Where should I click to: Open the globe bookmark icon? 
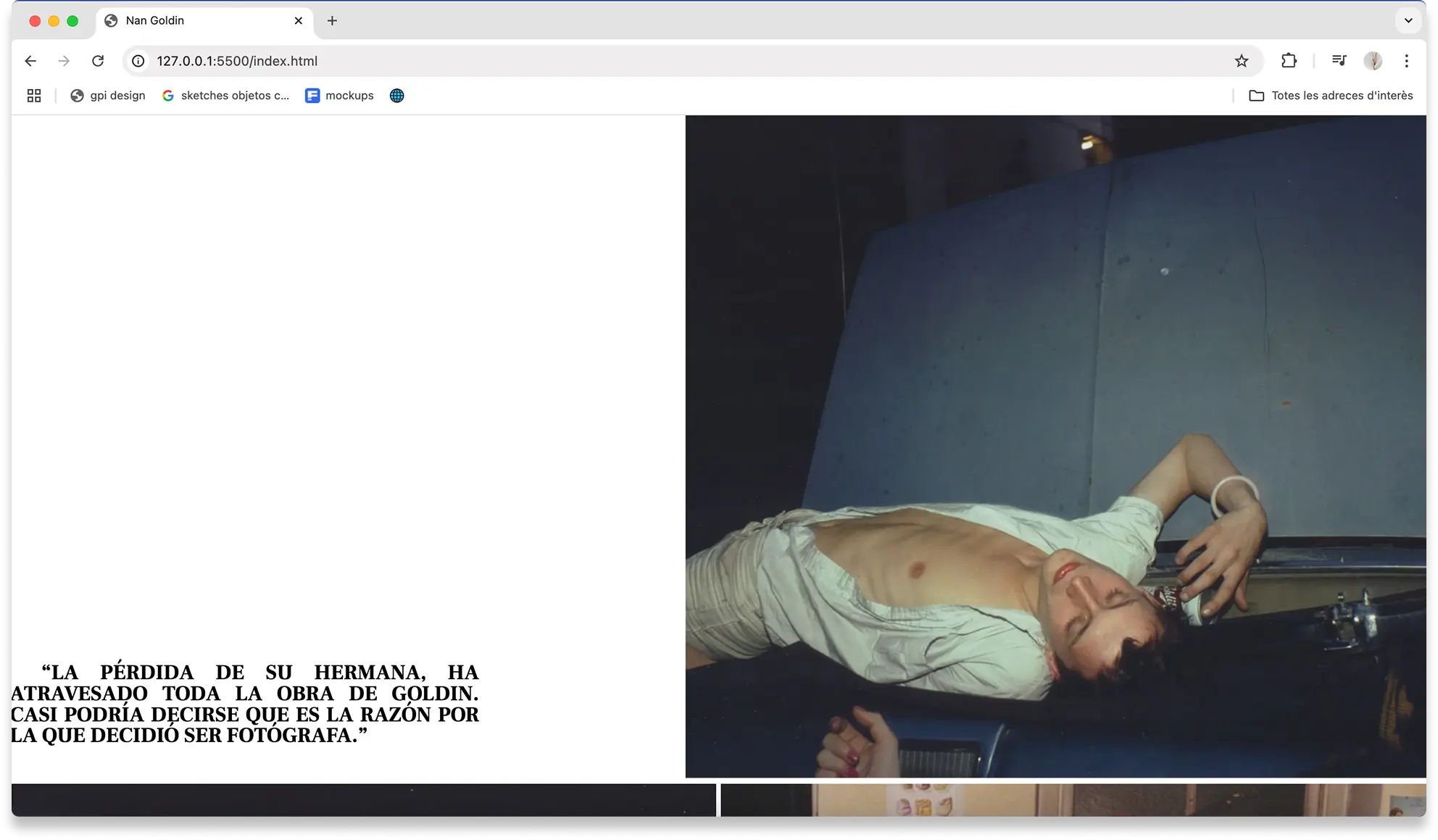point(396,96)
